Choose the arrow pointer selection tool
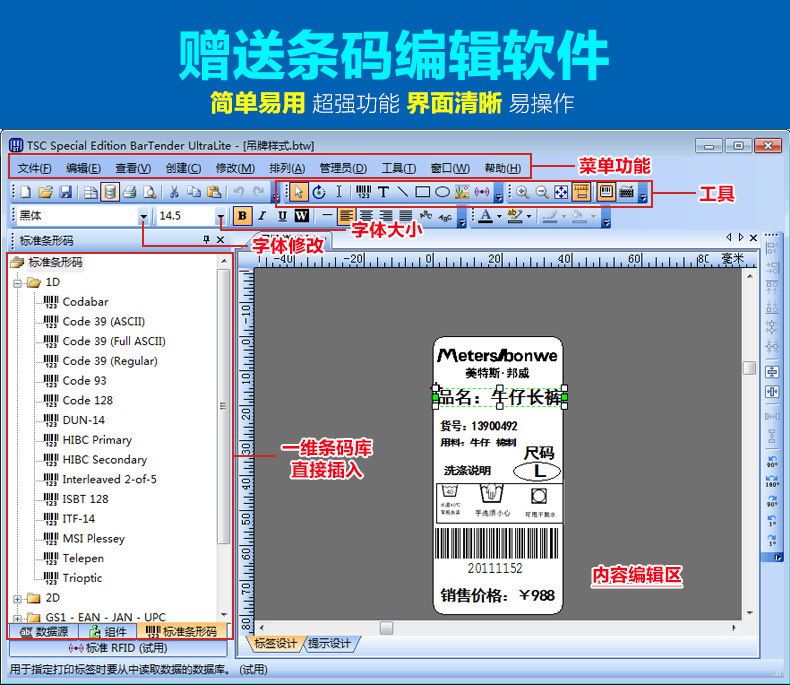790x685 pixels. click(298, 192)
